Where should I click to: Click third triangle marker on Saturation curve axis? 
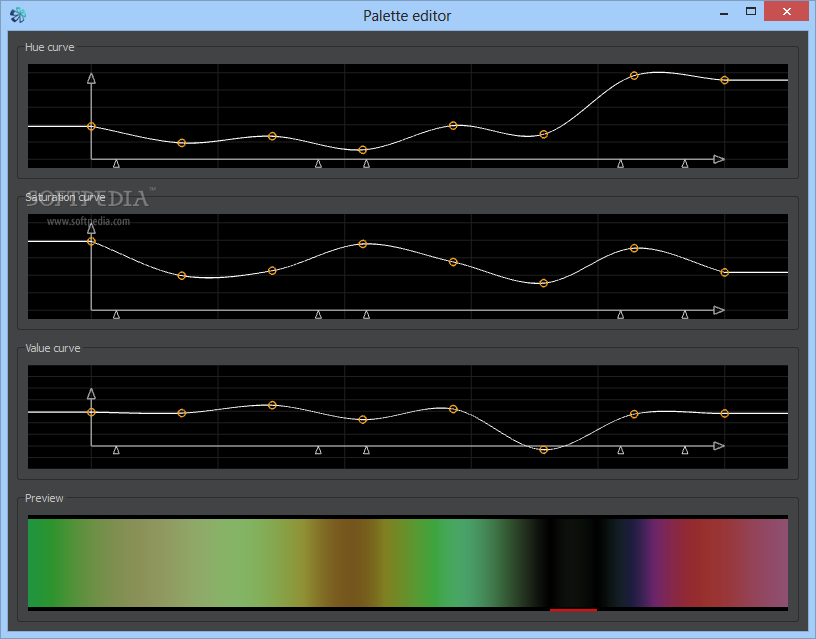click(x=366, y=315)
